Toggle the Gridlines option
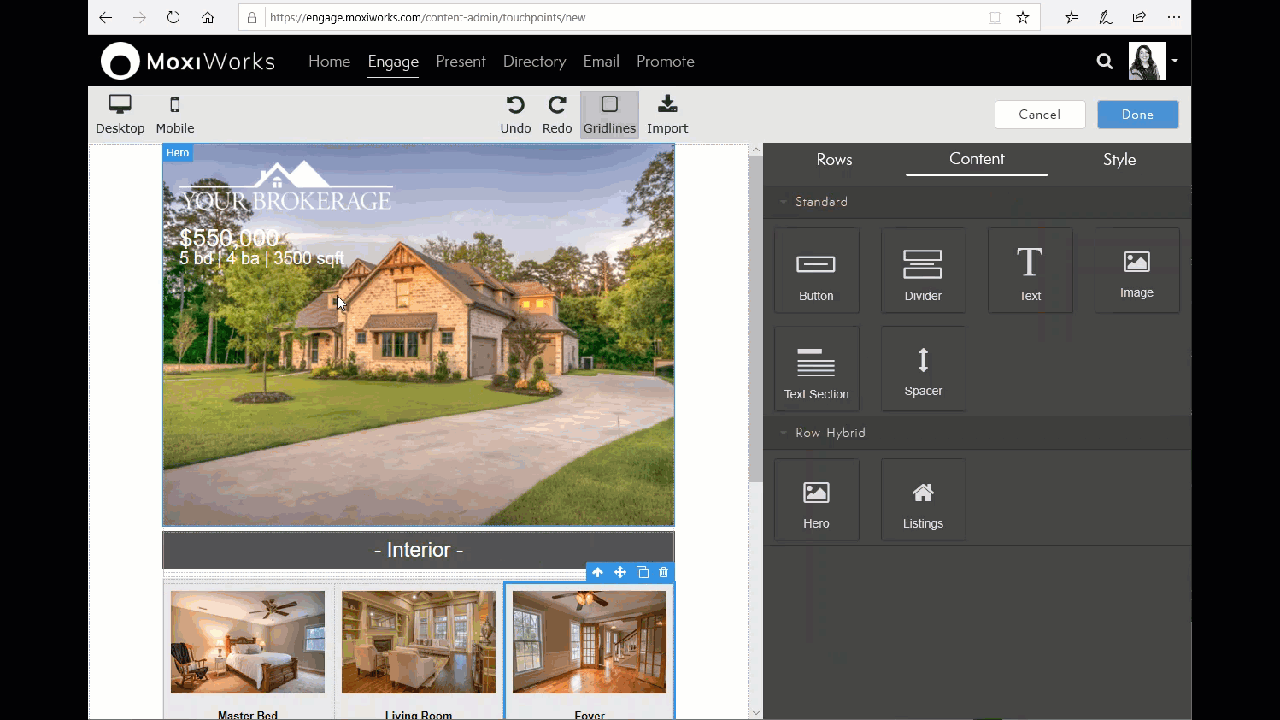Image resolution: width=1280 pixels, height=720 pixels. point(609,114)
